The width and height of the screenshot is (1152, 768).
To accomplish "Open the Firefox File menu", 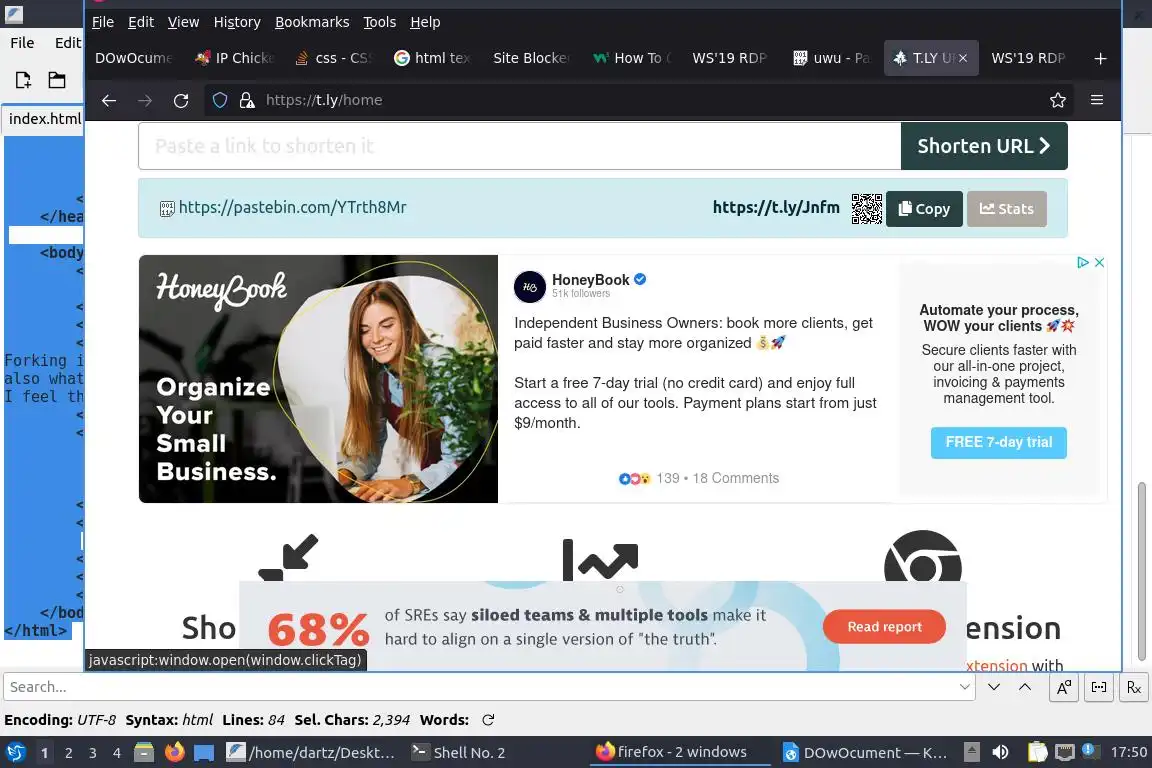I will pyautogui.click(x=103, y=22).
